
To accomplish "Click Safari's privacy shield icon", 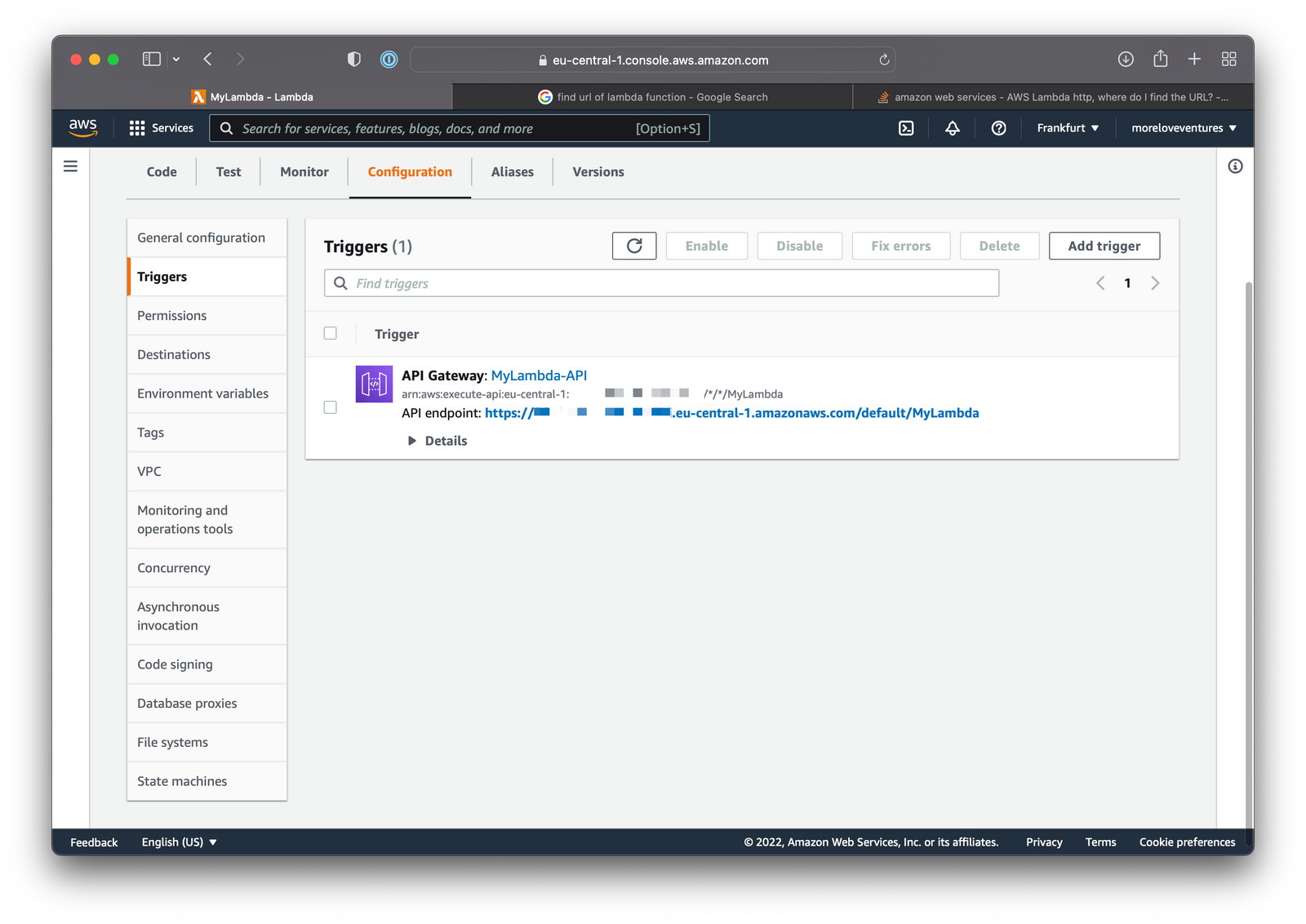I will [x=353, y=59].
